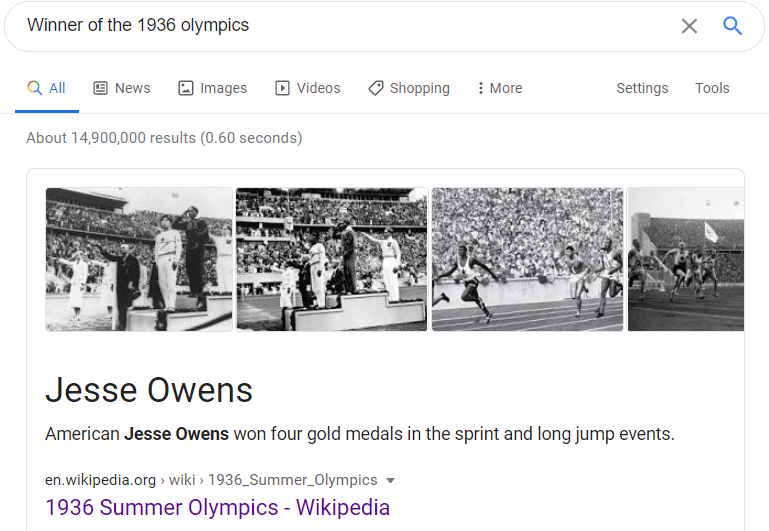Clear the search box with the X icon
Viewport: 769px width, 531px height.
(x=689, y=26)
